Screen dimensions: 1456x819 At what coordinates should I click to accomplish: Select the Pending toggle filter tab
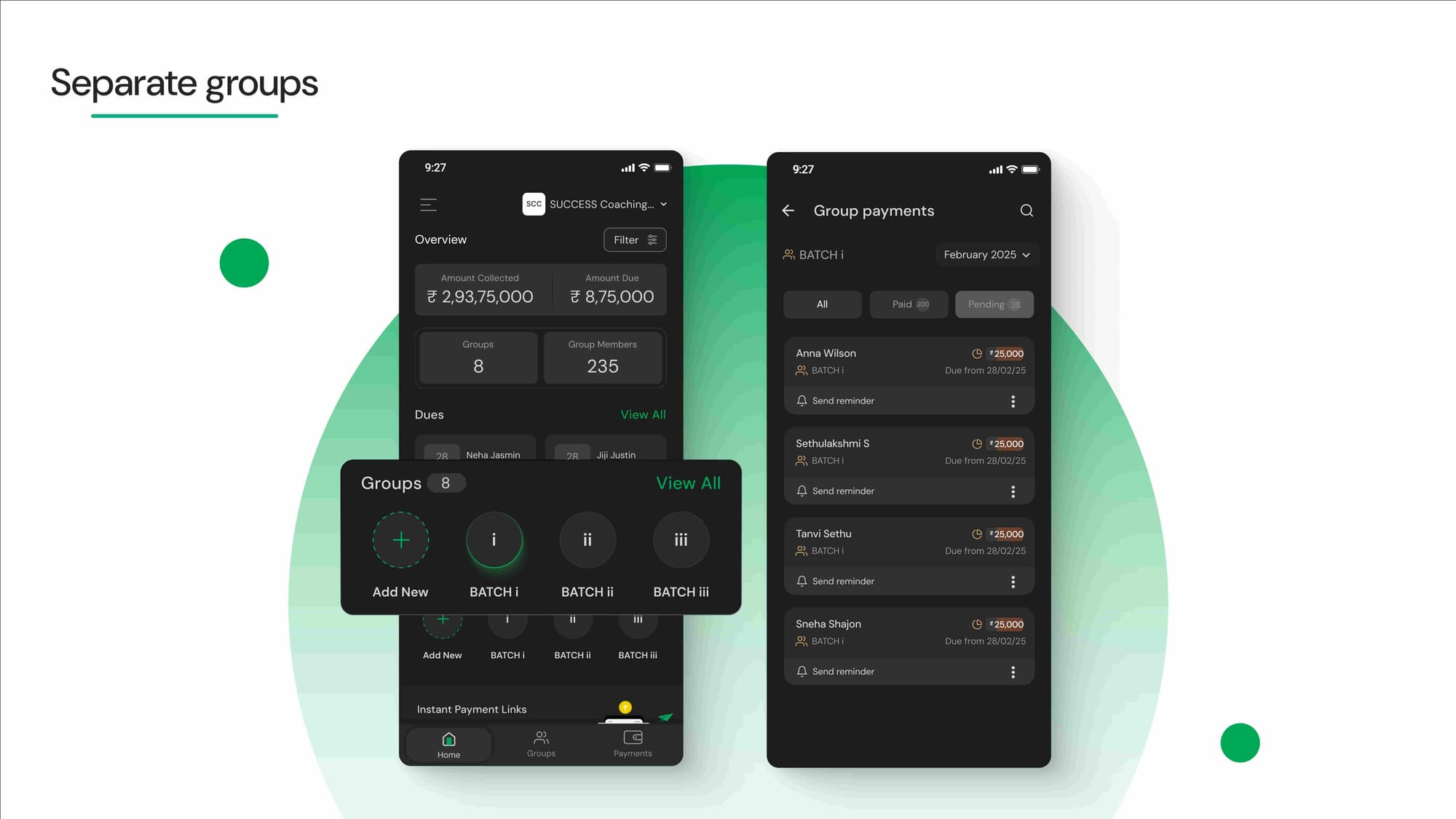993,304
